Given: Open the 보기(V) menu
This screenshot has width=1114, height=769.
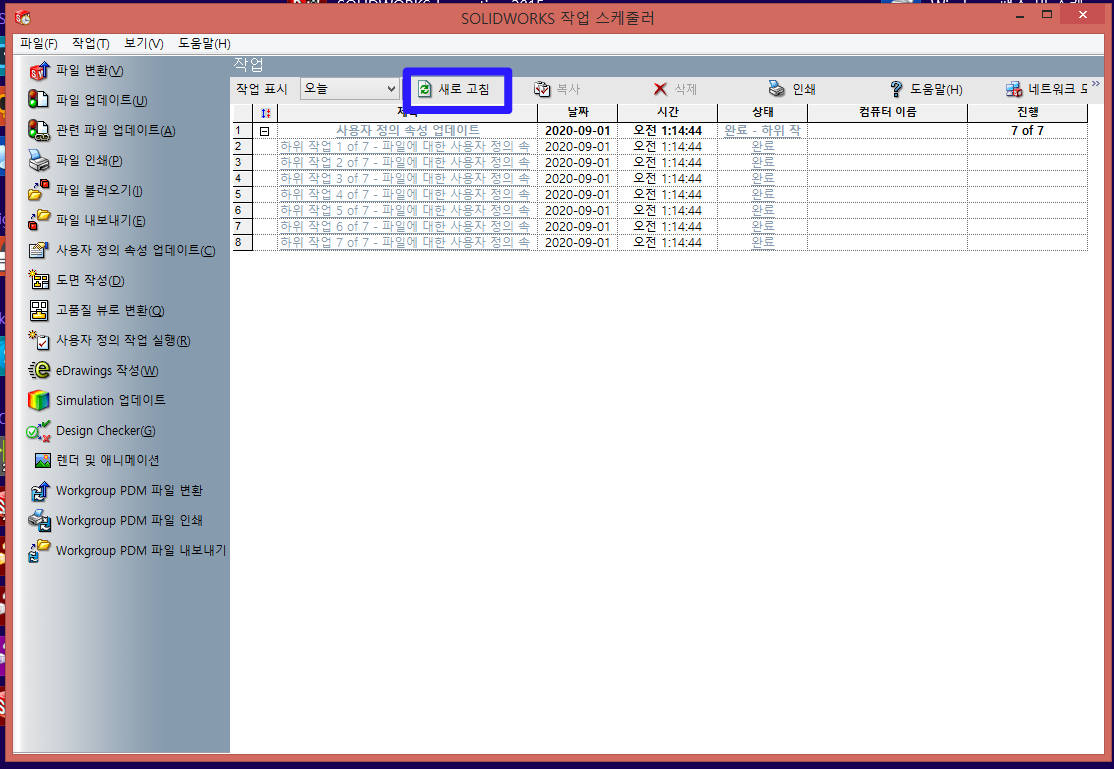Looking at the screenshot, I should (144, 43).
